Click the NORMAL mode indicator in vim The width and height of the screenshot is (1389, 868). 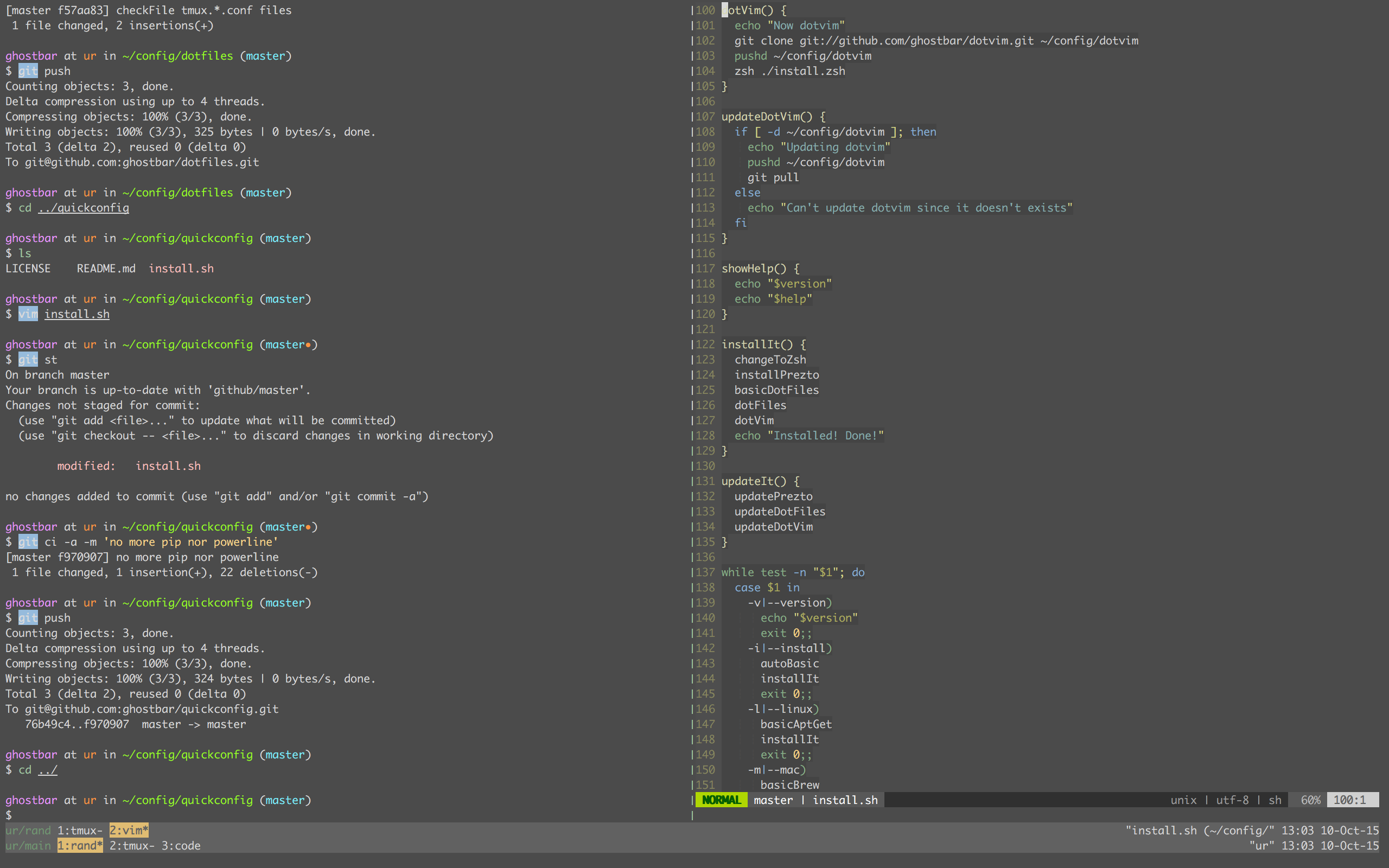click(x=722, y=800)
